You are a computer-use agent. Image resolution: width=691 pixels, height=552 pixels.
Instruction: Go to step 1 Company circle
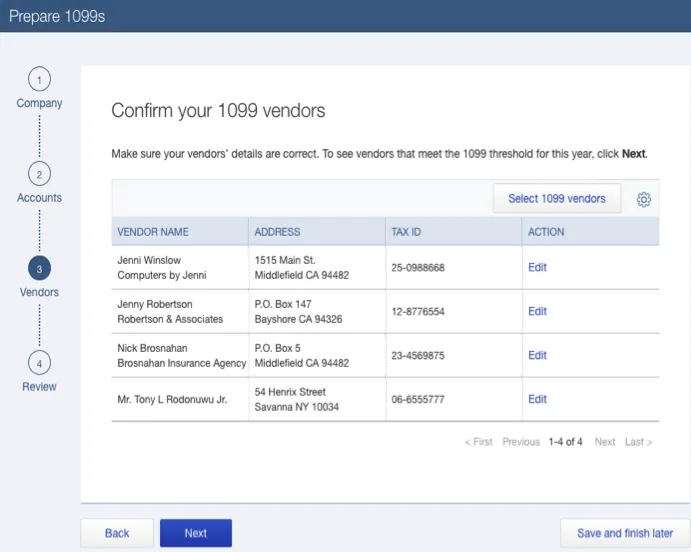[39, 80]
